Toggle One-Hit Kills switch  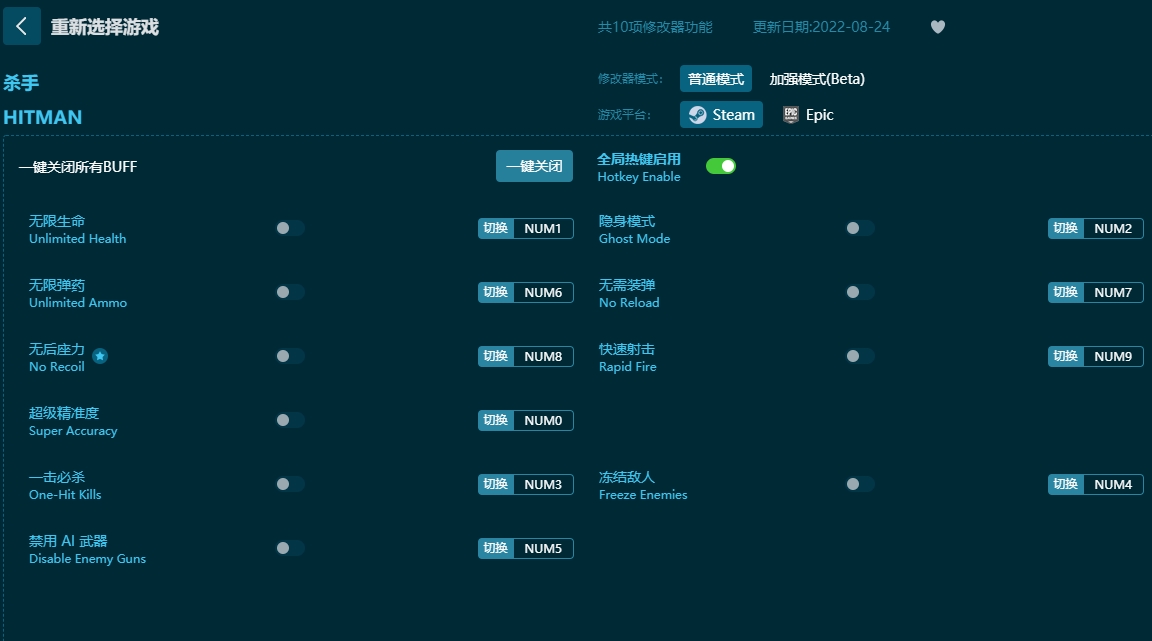click(289, 484)
